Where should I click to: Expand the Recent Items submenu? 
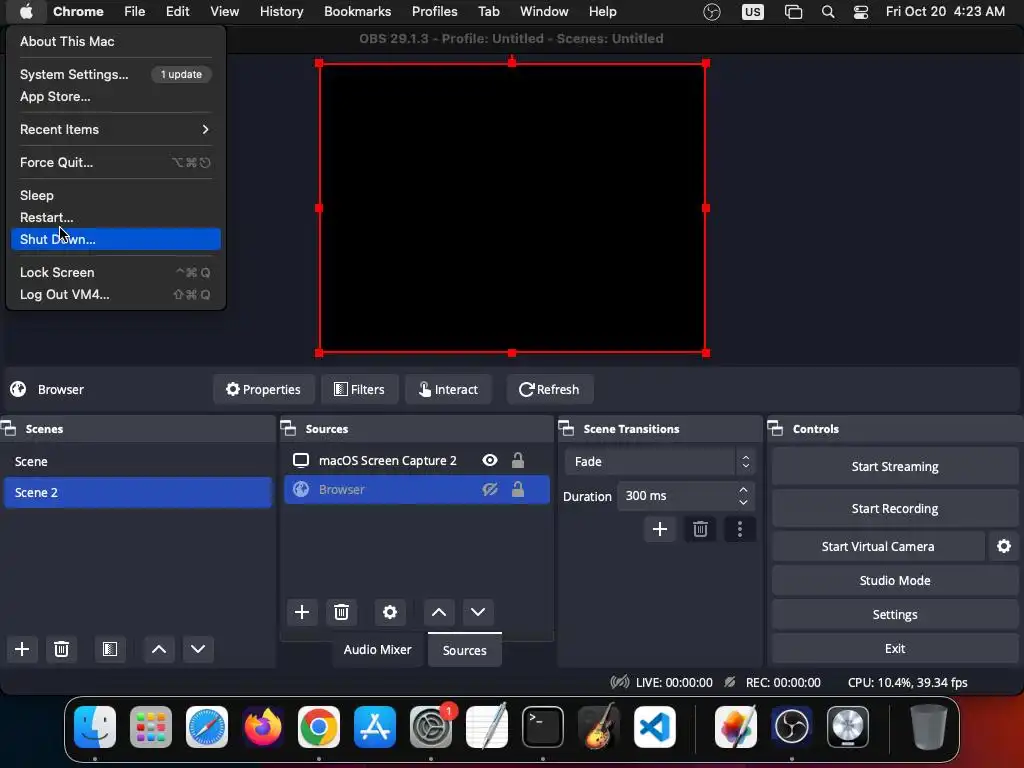point(116,129)
